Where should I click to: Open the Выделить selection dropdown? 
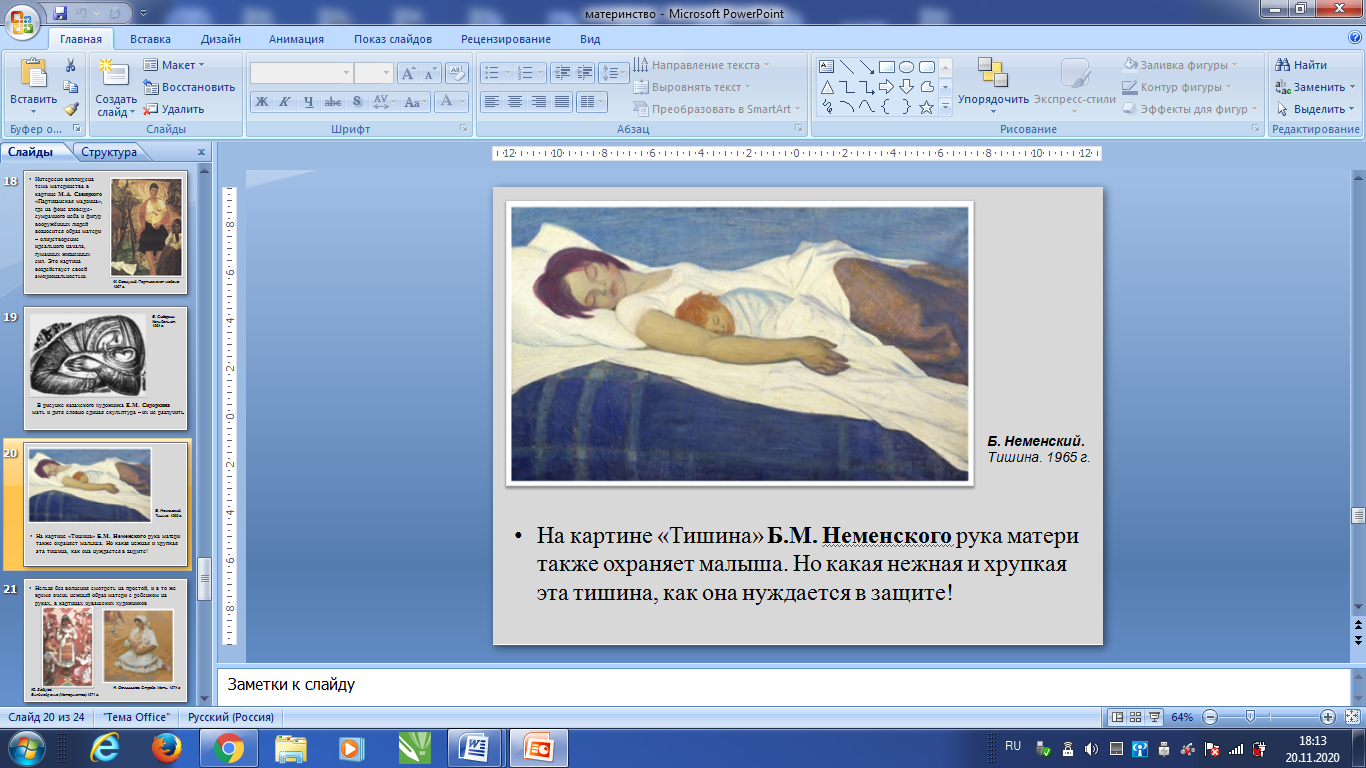[1316, 109]
